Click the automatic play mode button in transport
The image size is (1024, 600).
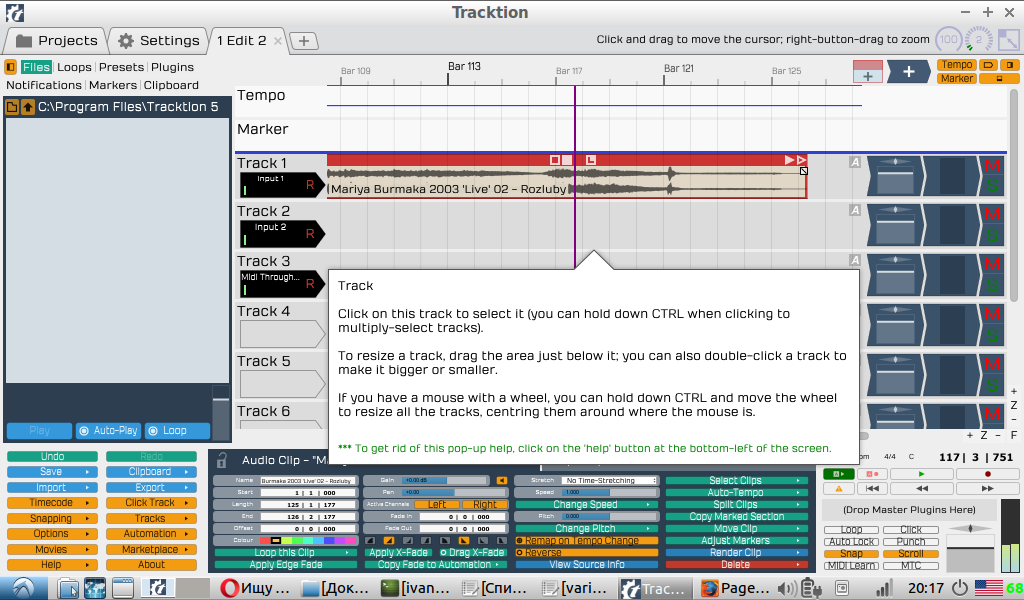click(839, 474)
